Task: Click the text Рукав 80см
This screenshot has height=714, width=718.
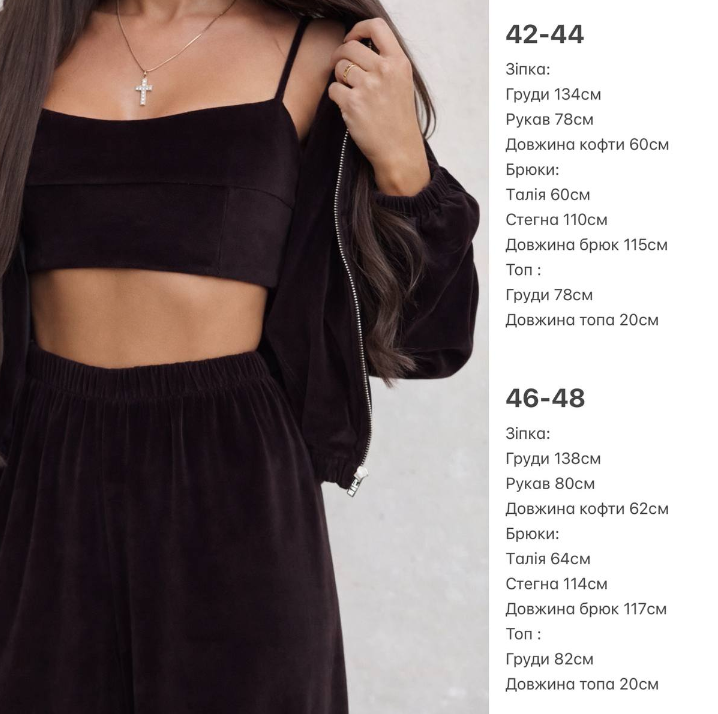Action: coord(550,484)
